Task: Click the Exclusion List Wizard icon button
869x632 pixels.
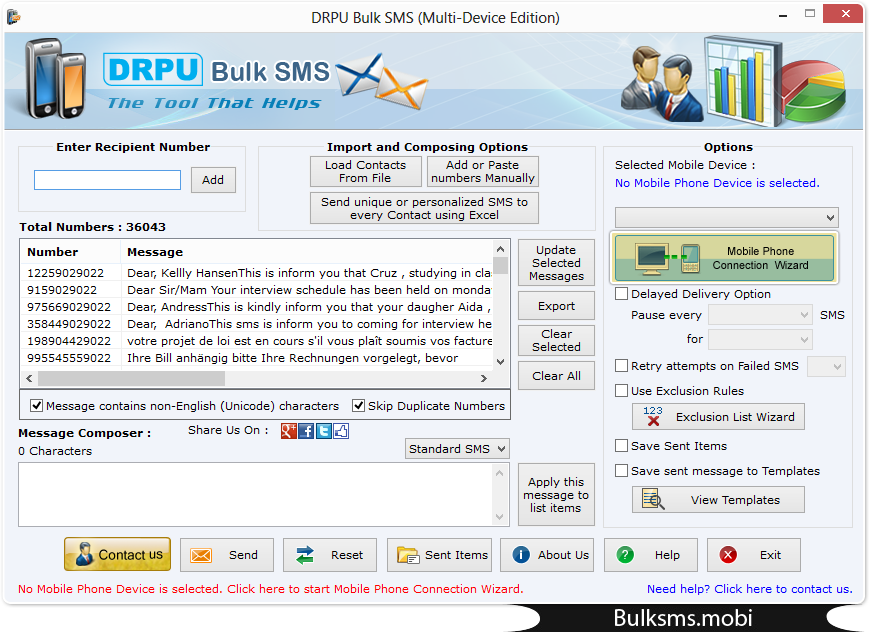Action: click(x=718, y=416)
